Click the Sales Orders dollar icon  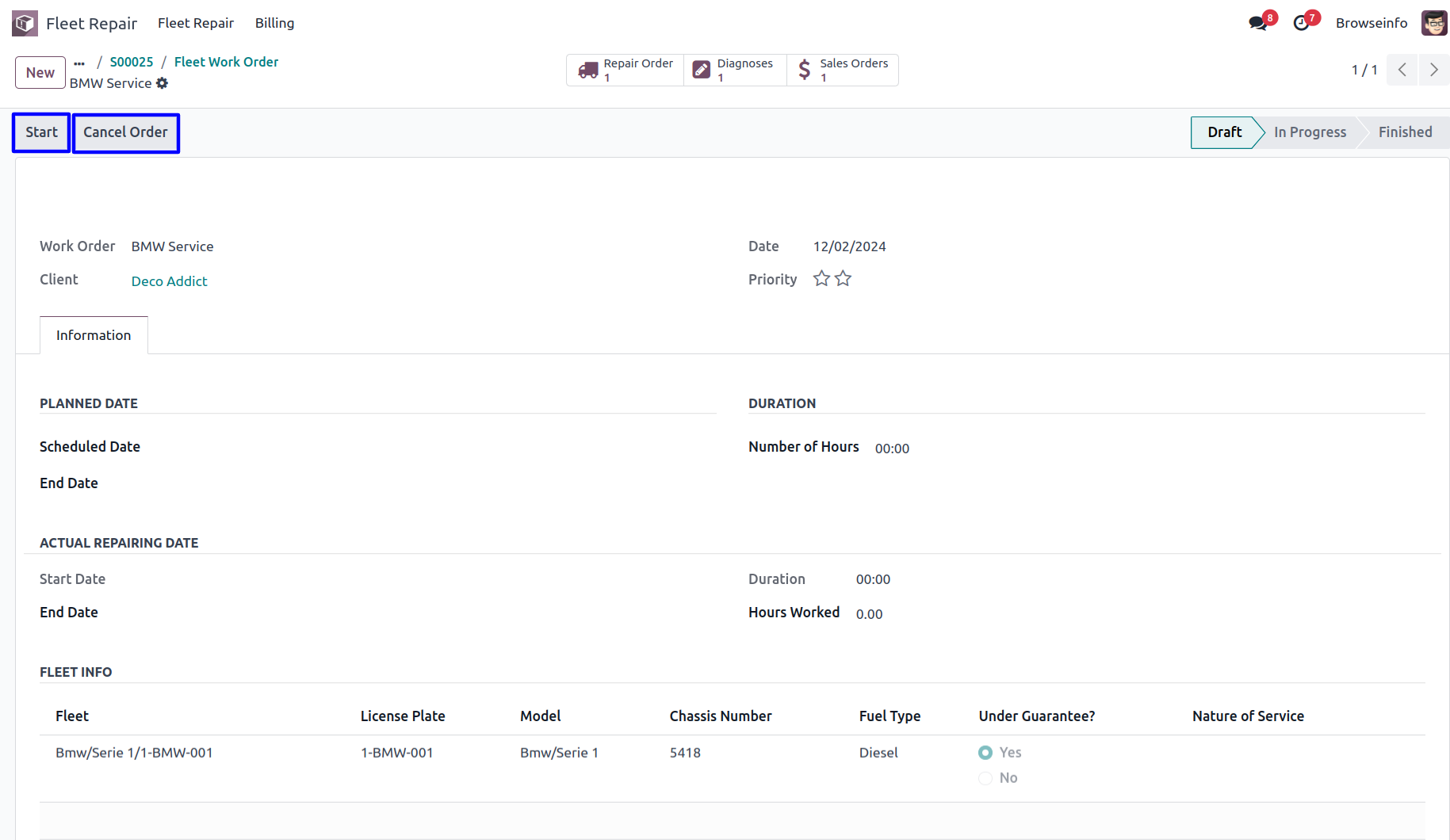pos(804,71)
